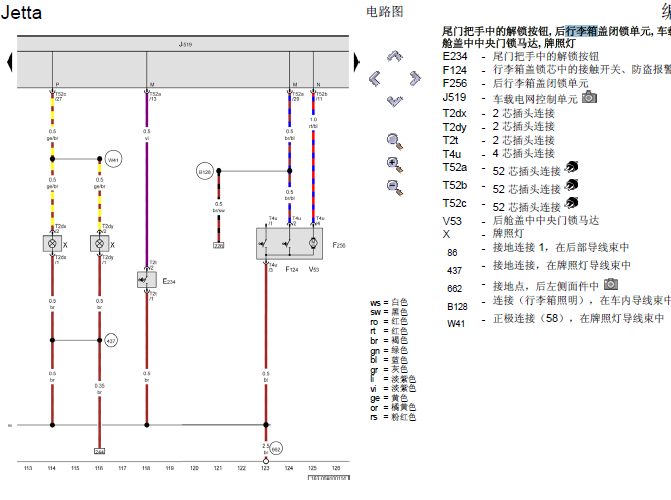Click legend code T4u

pos(452,154)
